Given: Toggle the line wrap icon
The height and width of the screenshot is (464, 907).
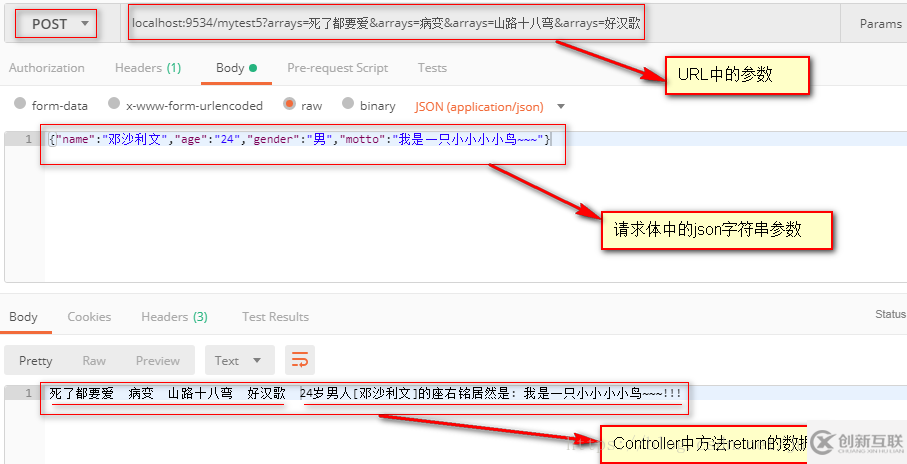Looking at the screenshot, I should coord(300,360).
